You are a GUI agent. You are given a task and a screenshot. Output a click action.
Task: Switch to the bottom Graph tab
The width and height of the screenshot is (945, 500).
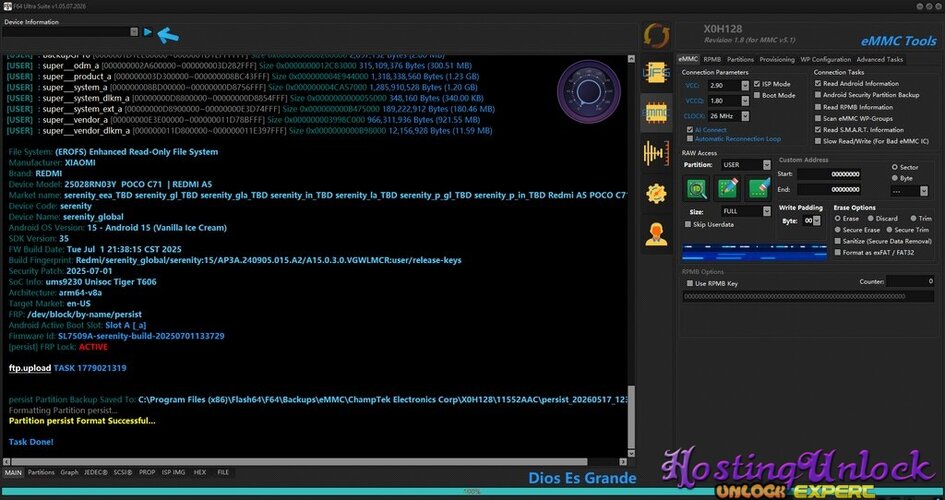click(x=69, y=472)
